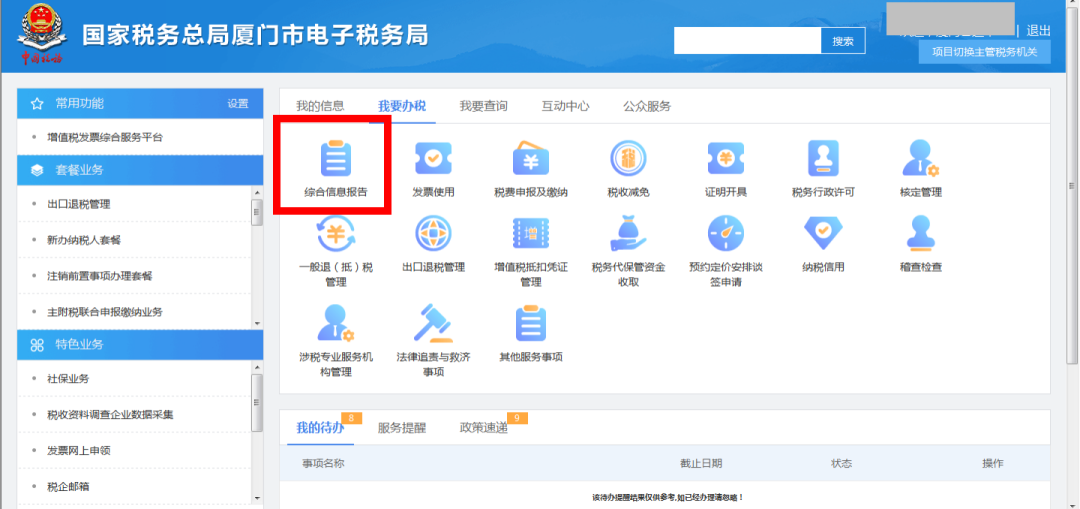
Task: Switch to the 互动中心 tab
Action: pyautogui.click(x=565, y=106)
